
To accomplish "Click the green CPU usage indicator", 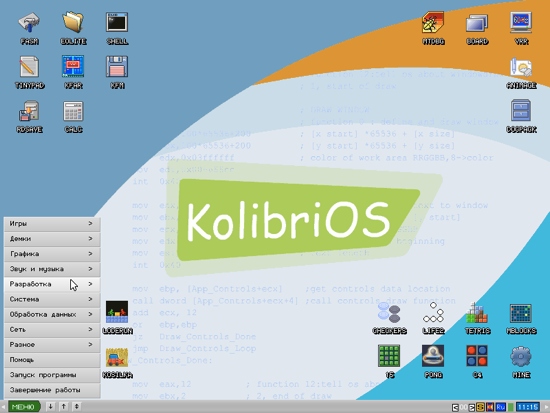I will pyautogui.click(x=511, y=407).
